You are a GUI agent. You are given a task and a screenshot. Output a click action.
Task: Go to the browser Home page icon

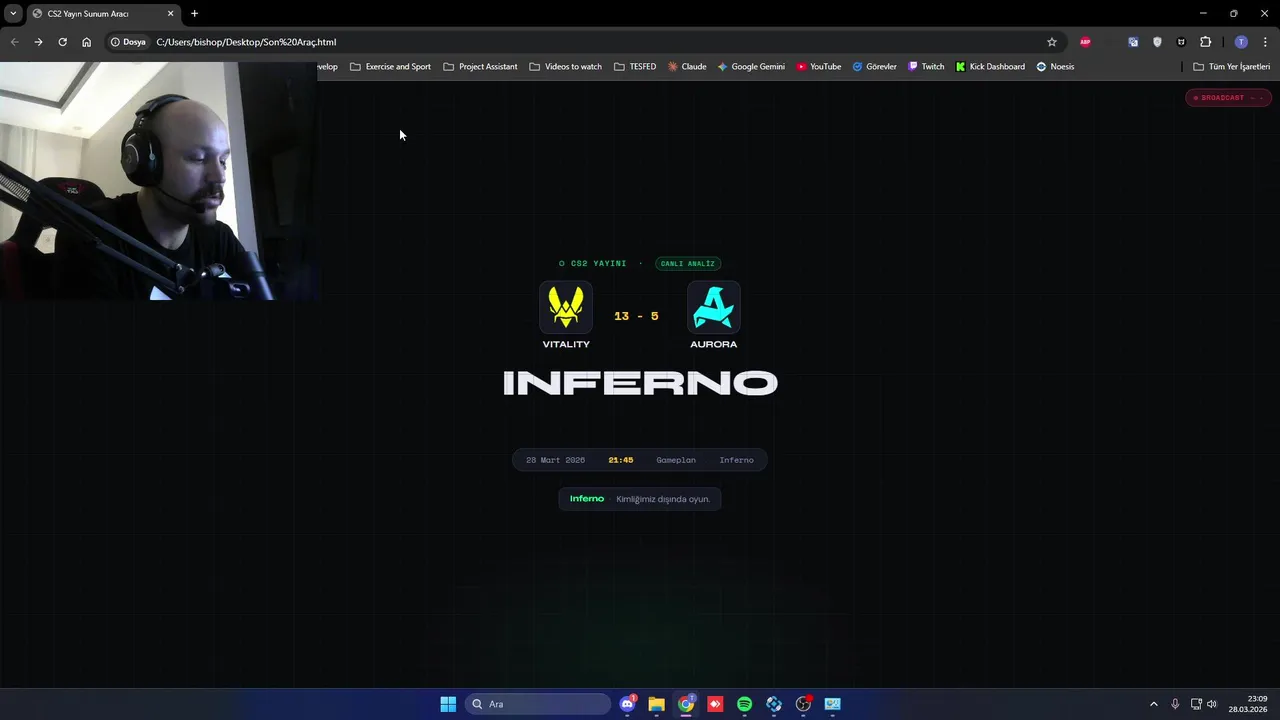click(86, 42)
